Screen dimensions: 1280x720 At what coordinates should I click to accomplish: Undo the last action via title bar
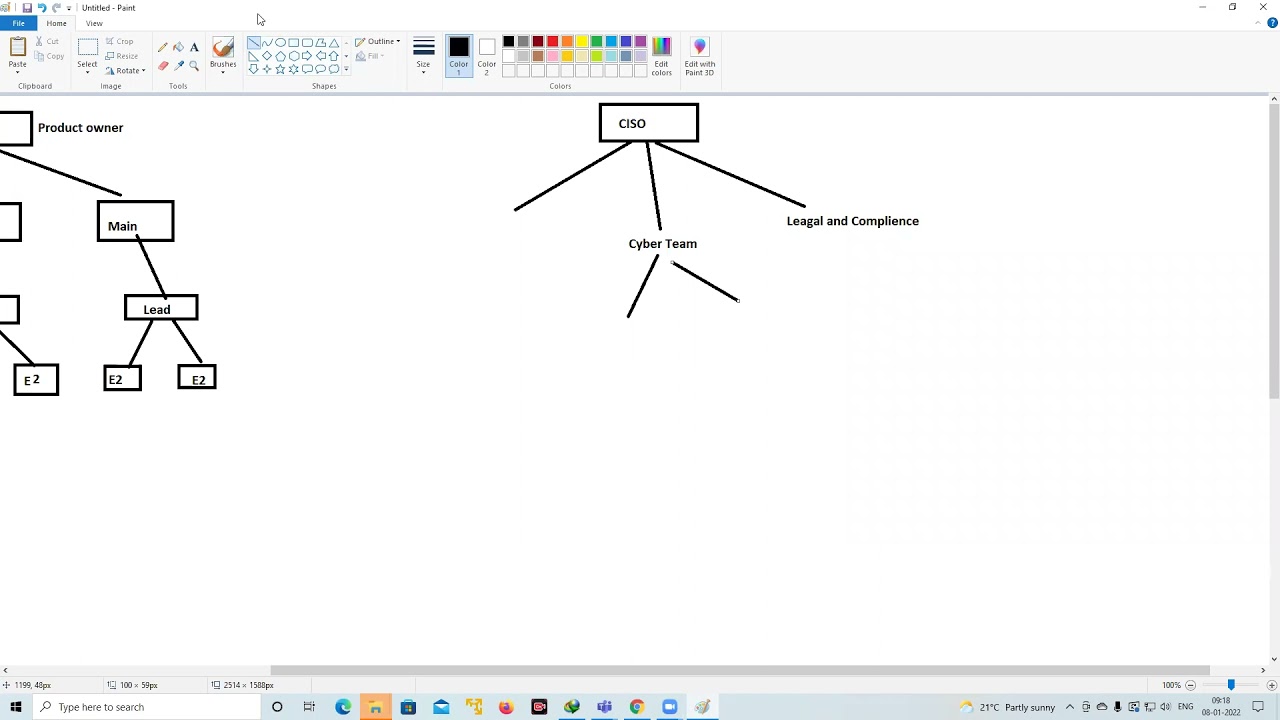(x=41, y=8)
